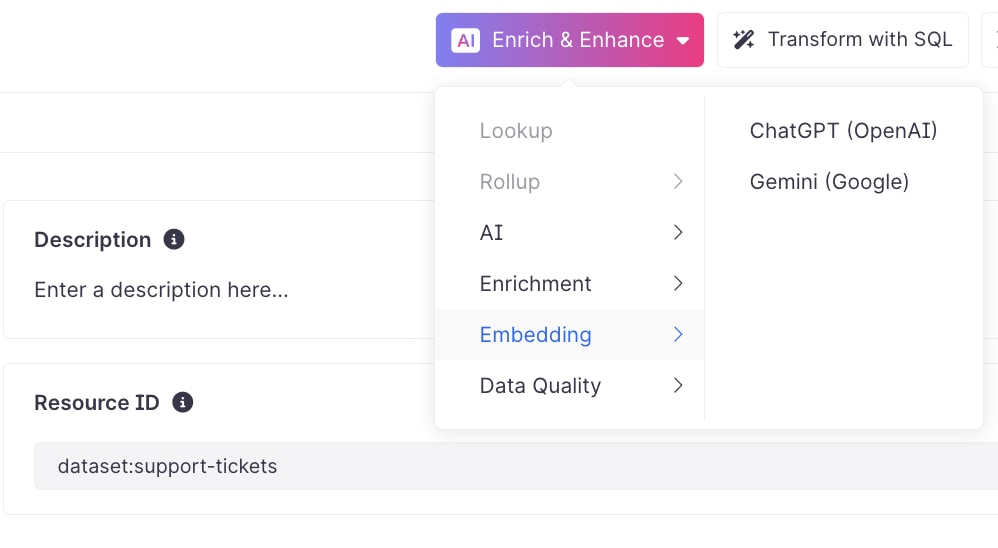The image size is (998, 548).
Task: Click the Embedding submenu chevron
Action: click(678, 335)
